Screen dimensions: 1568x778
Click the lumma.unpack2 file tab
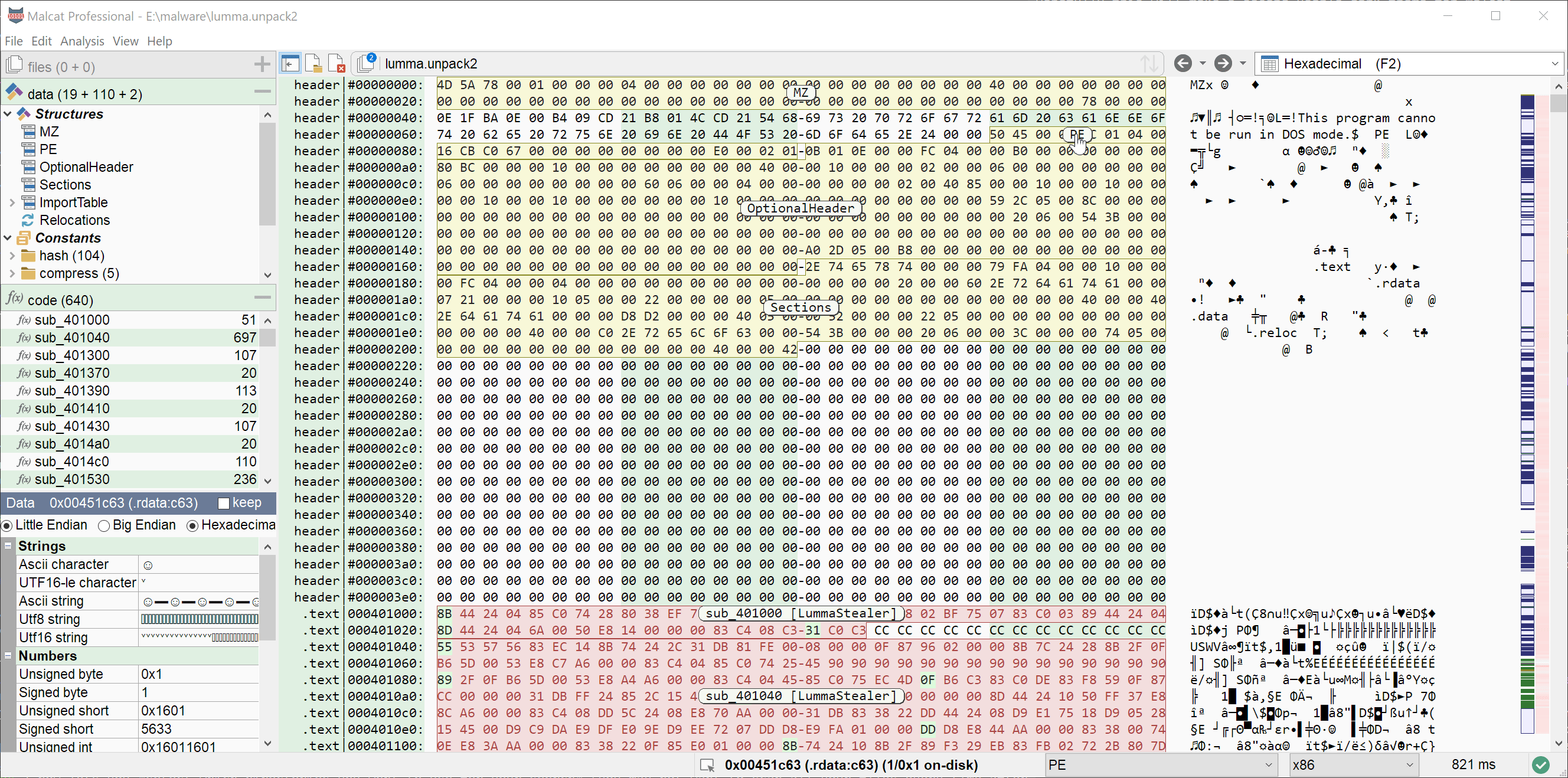(431, 63)
